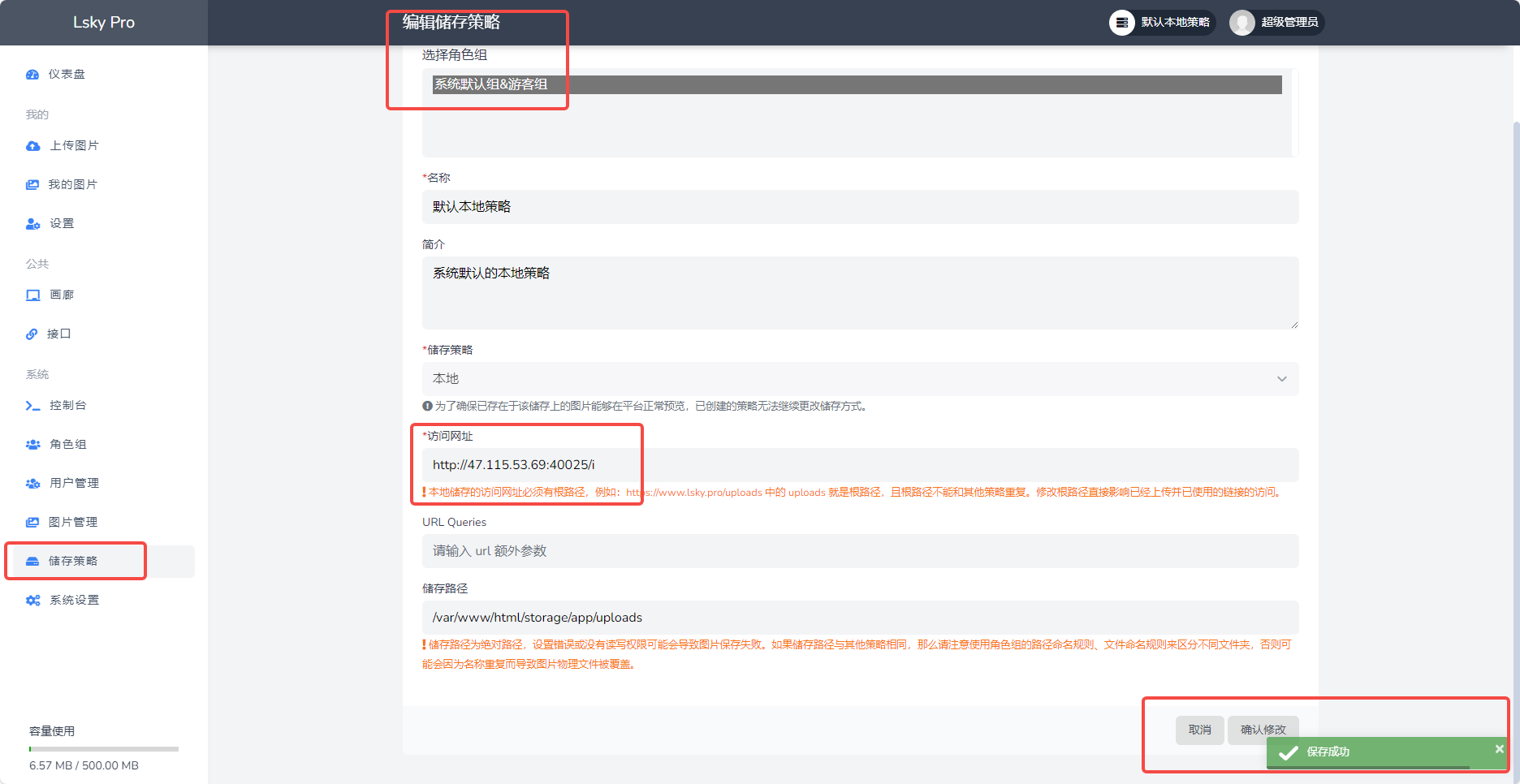Click the dashboard gauge icon
The width and height of the screenshot is (1520, 784).
32,75
